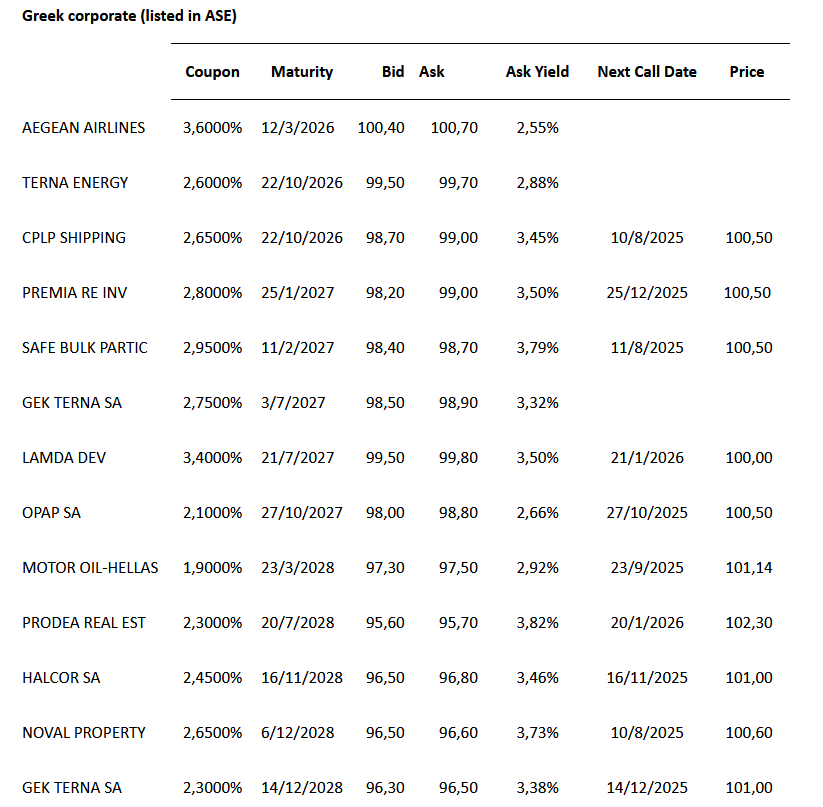
Task: Select SAFE BULK PARTIC in the list
Action: point(85,348)
